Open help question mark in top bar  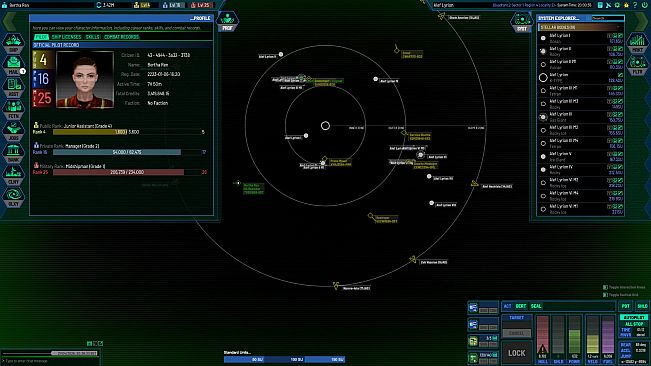click(x=635, y=5)
